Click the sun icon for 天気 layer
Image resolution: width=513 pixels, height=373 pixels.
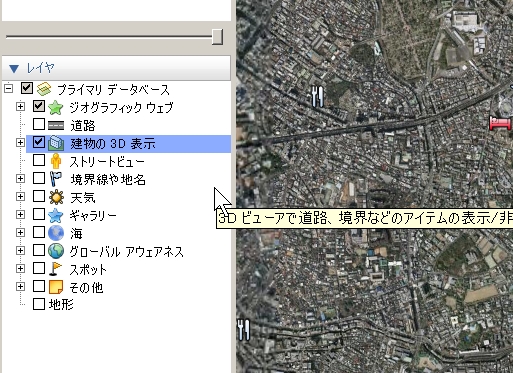tap(56, 197)
